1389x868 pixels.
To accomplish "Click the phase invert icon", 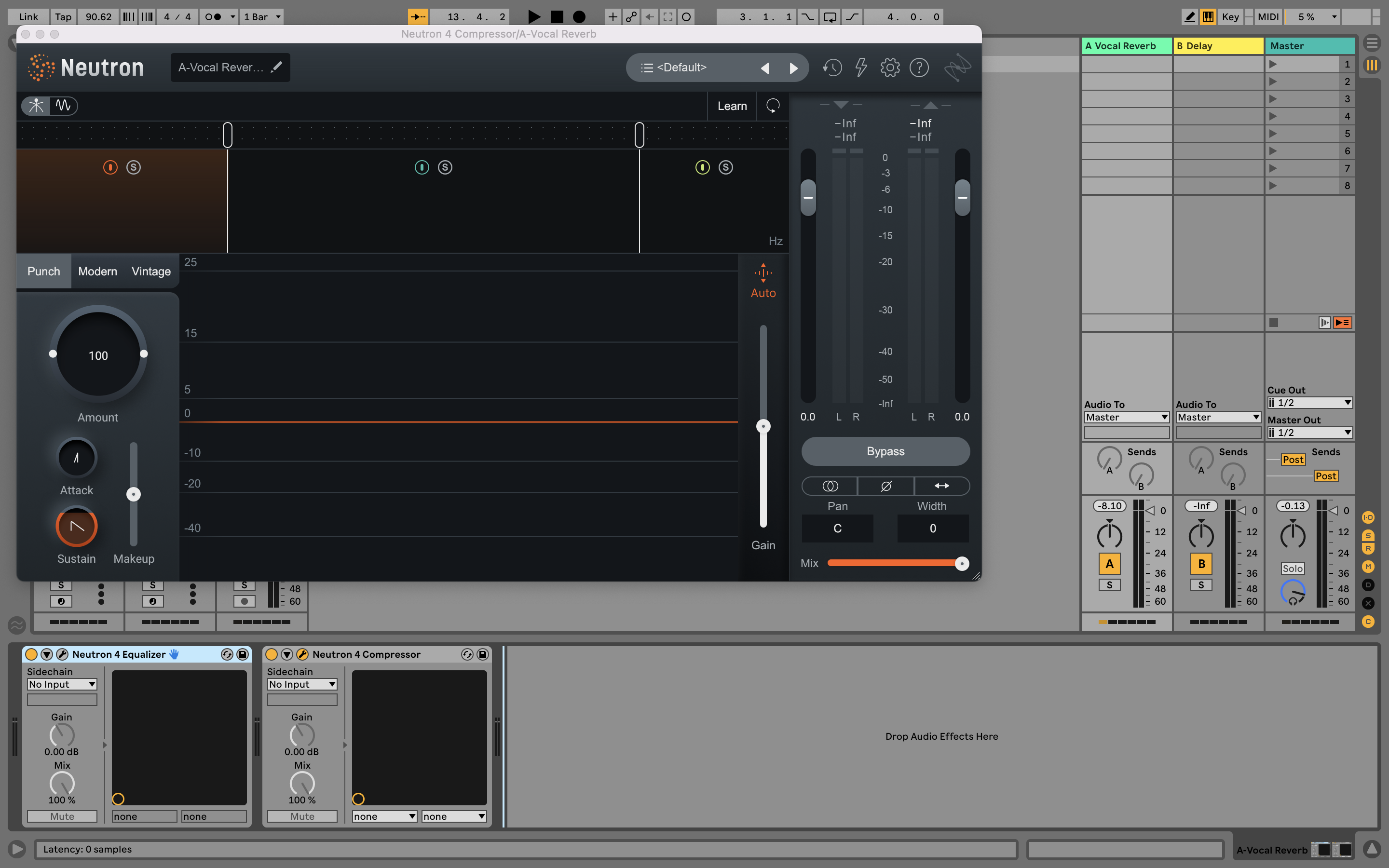I will (x=885, y=486).
